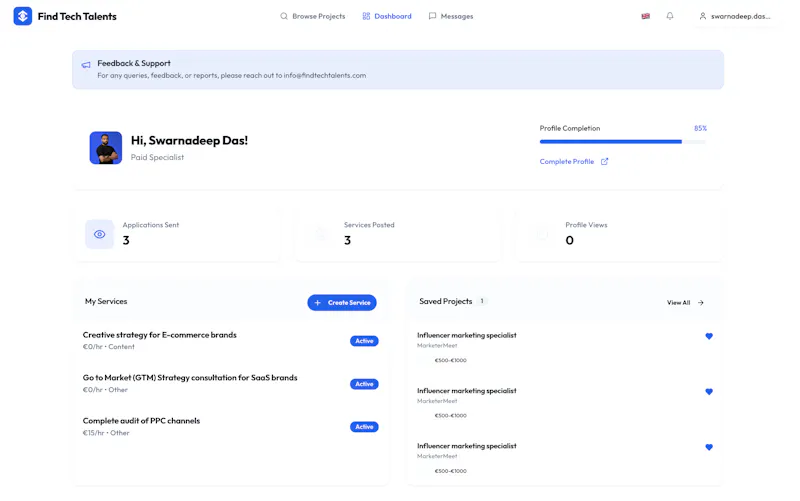Viewport: 800px width, 501px height.
Task: Click the Profile Completion progress bar
Action: pyautogui.click(x=623, y=142)
